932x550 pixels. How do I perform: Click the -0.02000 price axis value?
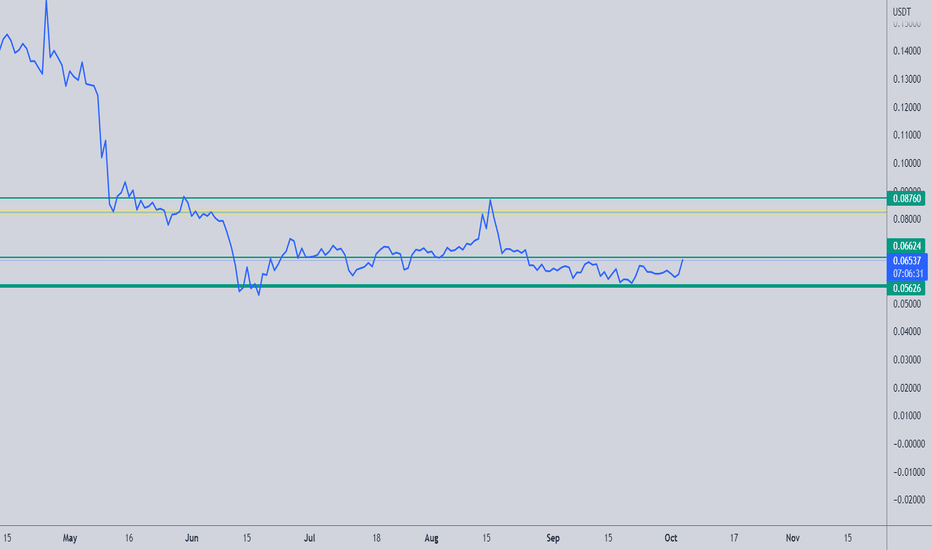tap(908, 500)
